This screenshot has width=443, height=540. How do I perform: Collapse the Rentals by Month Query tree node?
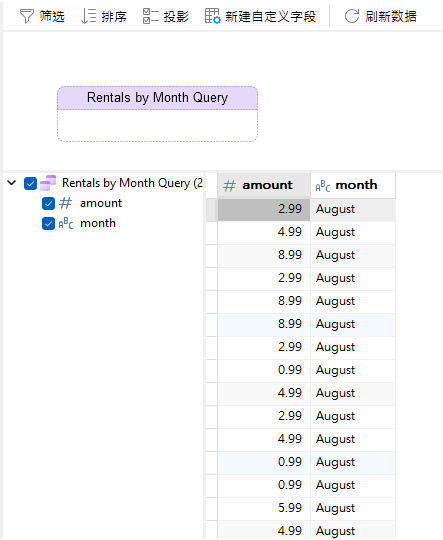tap(12, 183)
